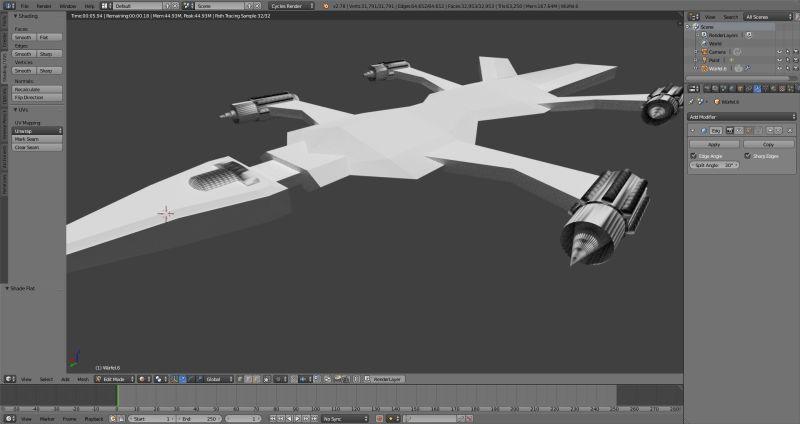Toggle Camera visibility eye icon
This screenshot has height=424, width=800.
[779, 52]
